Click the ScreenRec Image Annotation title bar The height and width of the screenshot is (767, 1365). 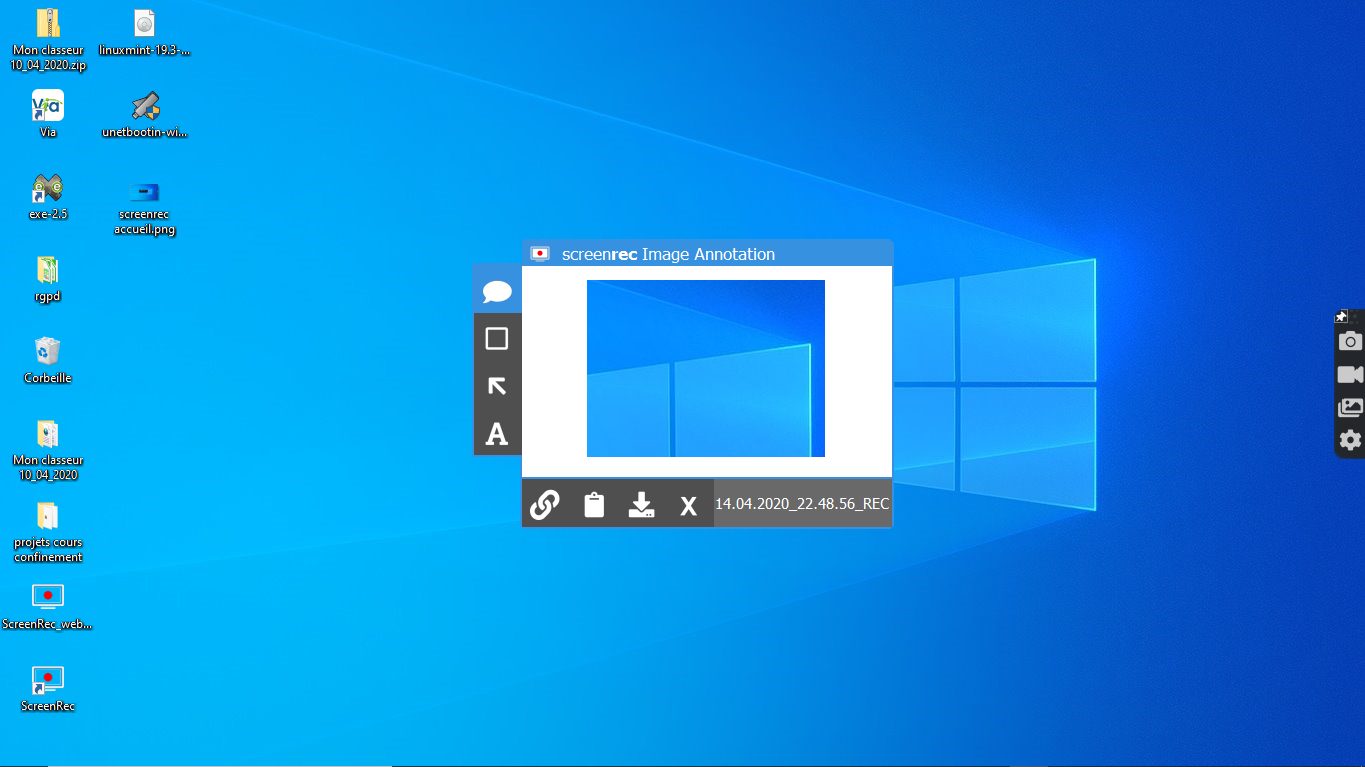pyautogui.click(x=707, y=254)
